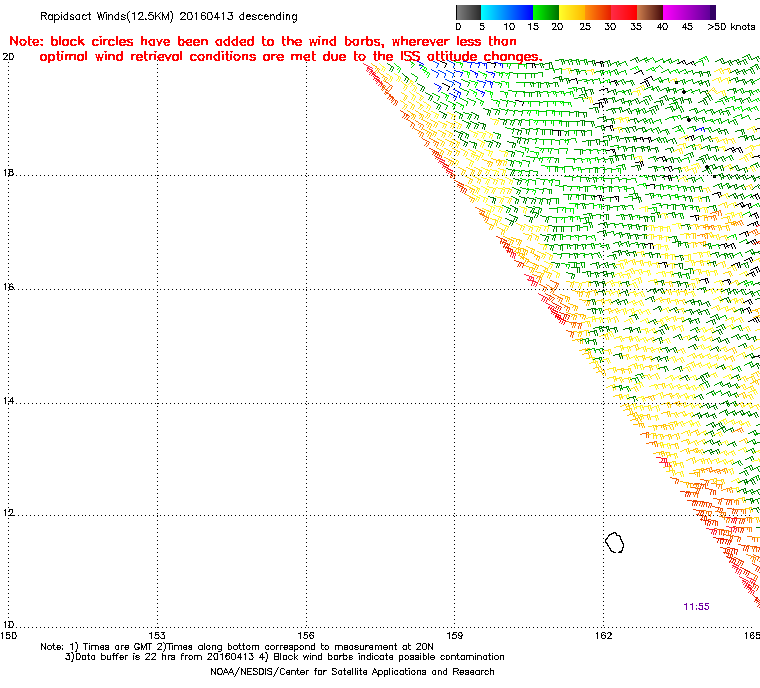
Task: Click the cyan 5-10 knots color segment
Action: coord(494,12)
